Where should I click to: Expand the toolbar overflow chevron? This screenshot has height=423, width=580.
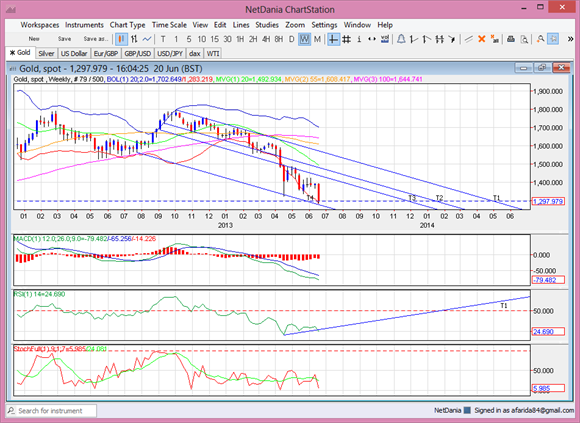click(x=570, y=39)
